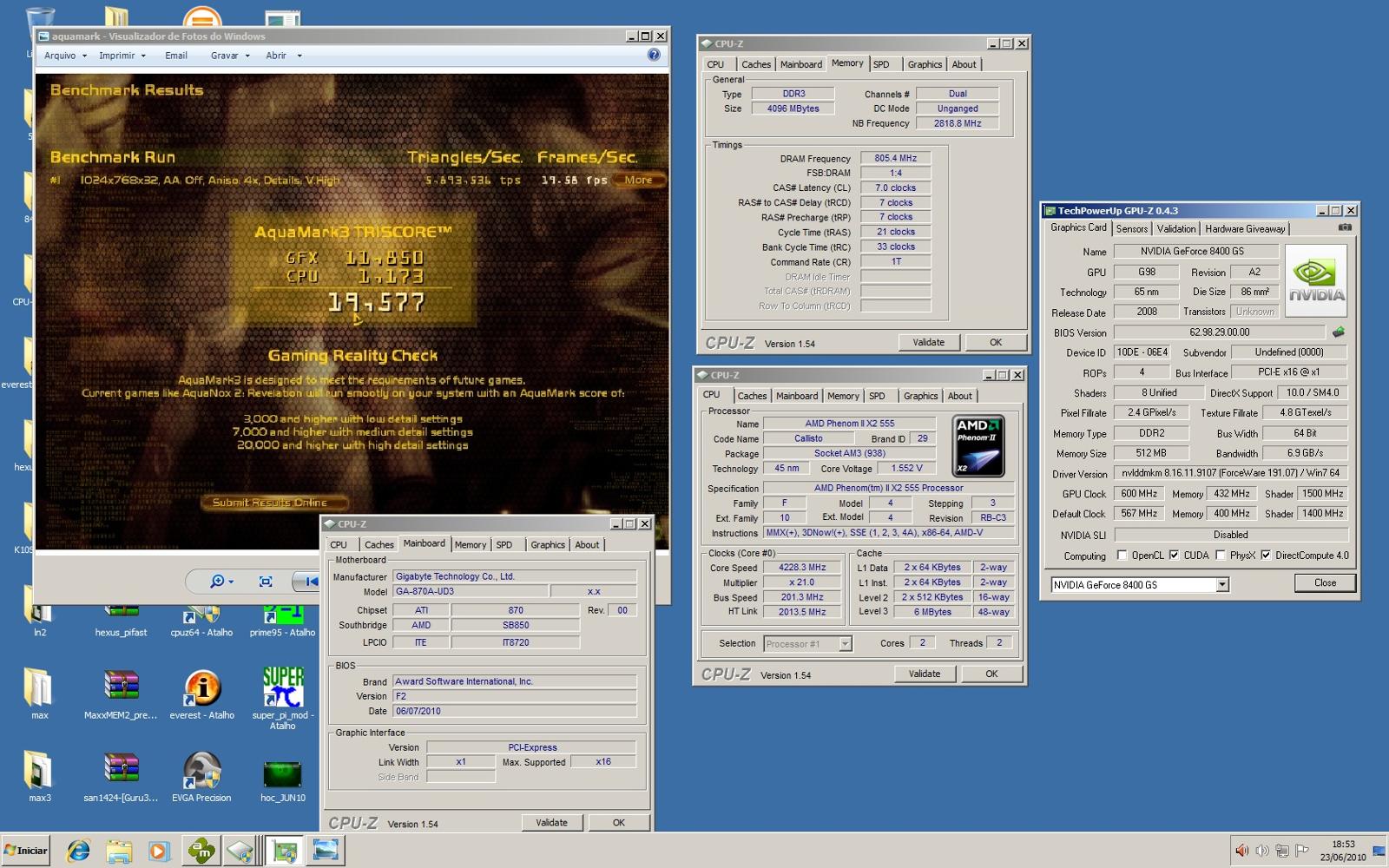Click the photo viewer help icon

pyautogui.click(x=654, y=55)
